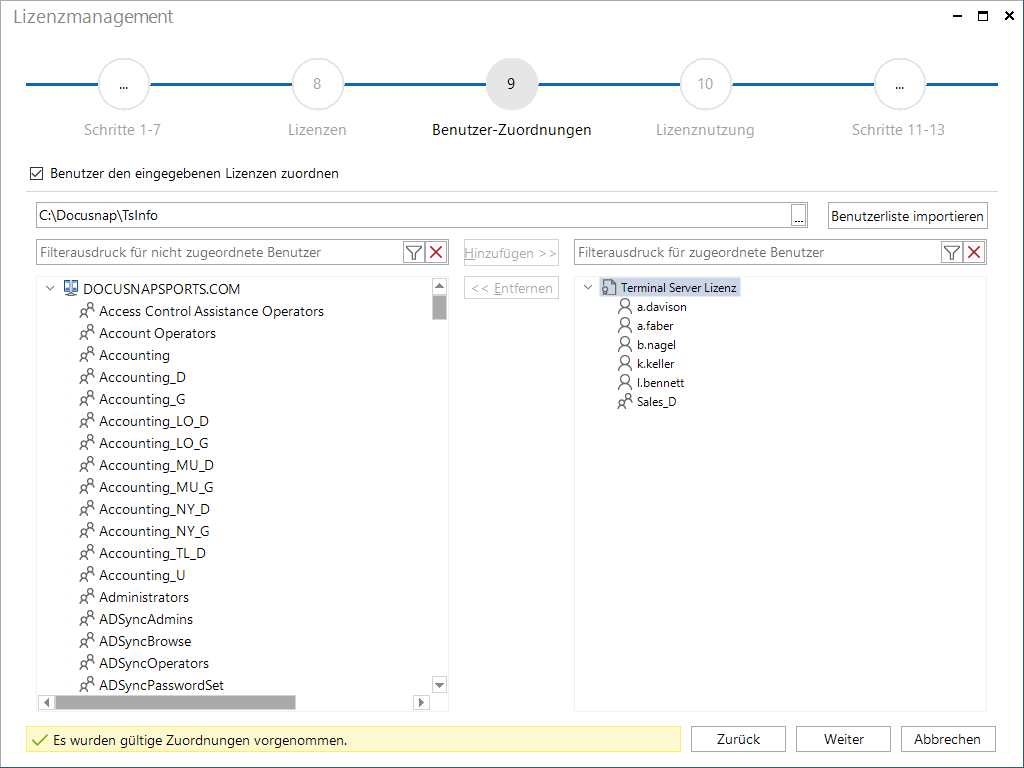Screen dimensions: 1024x768
Task: Click group icon beside Accounting_NY_G
Action: point(87,530)
